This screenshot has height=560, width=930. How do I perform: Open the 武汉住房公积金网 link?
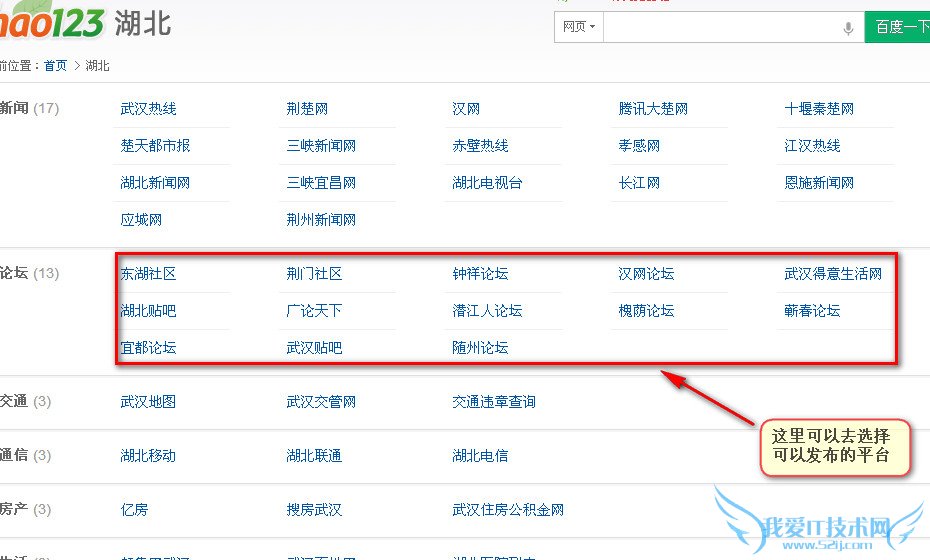[x=508, y=510]
